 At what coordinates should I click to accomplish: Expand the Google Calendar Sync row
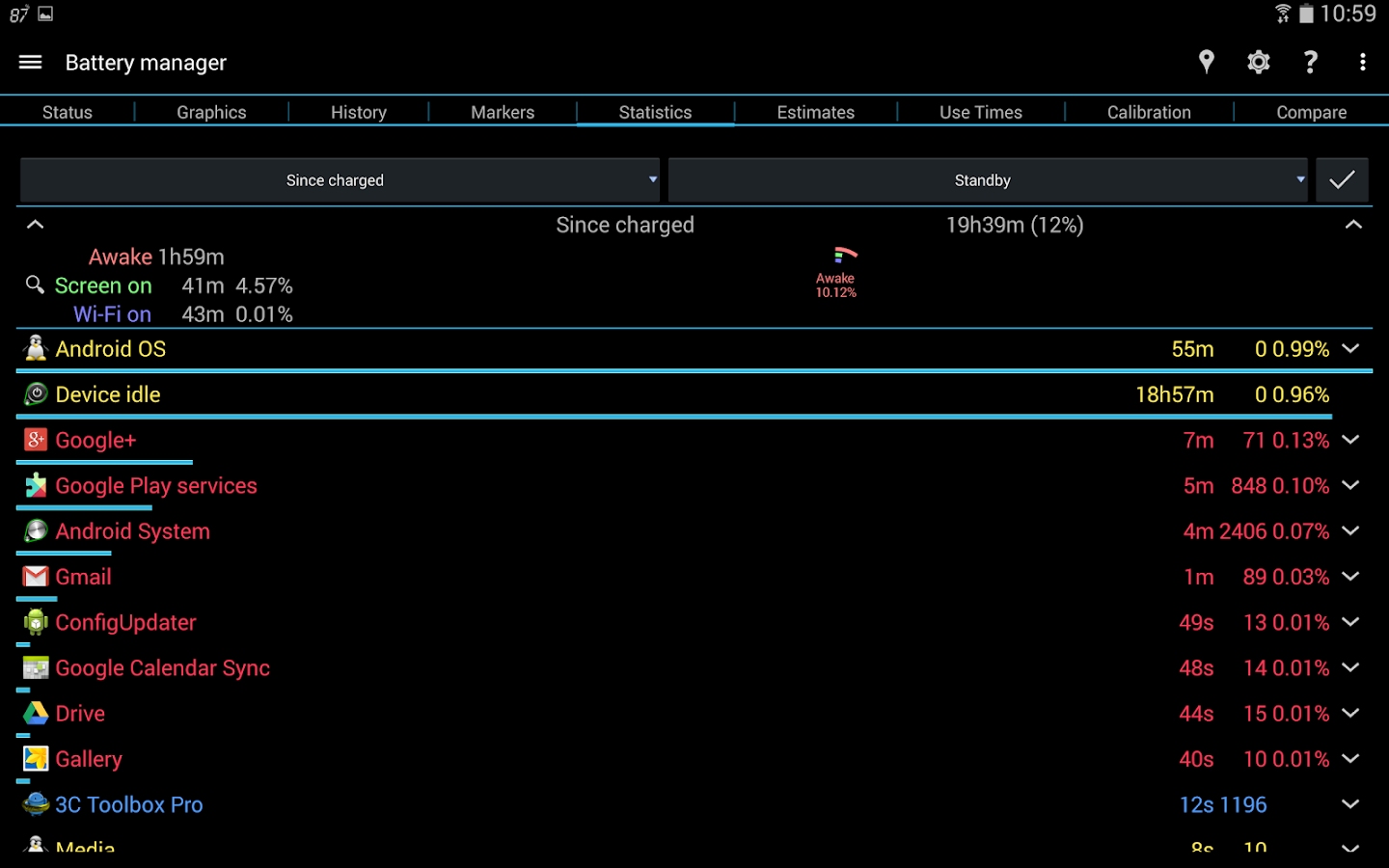pos(1350,667)
